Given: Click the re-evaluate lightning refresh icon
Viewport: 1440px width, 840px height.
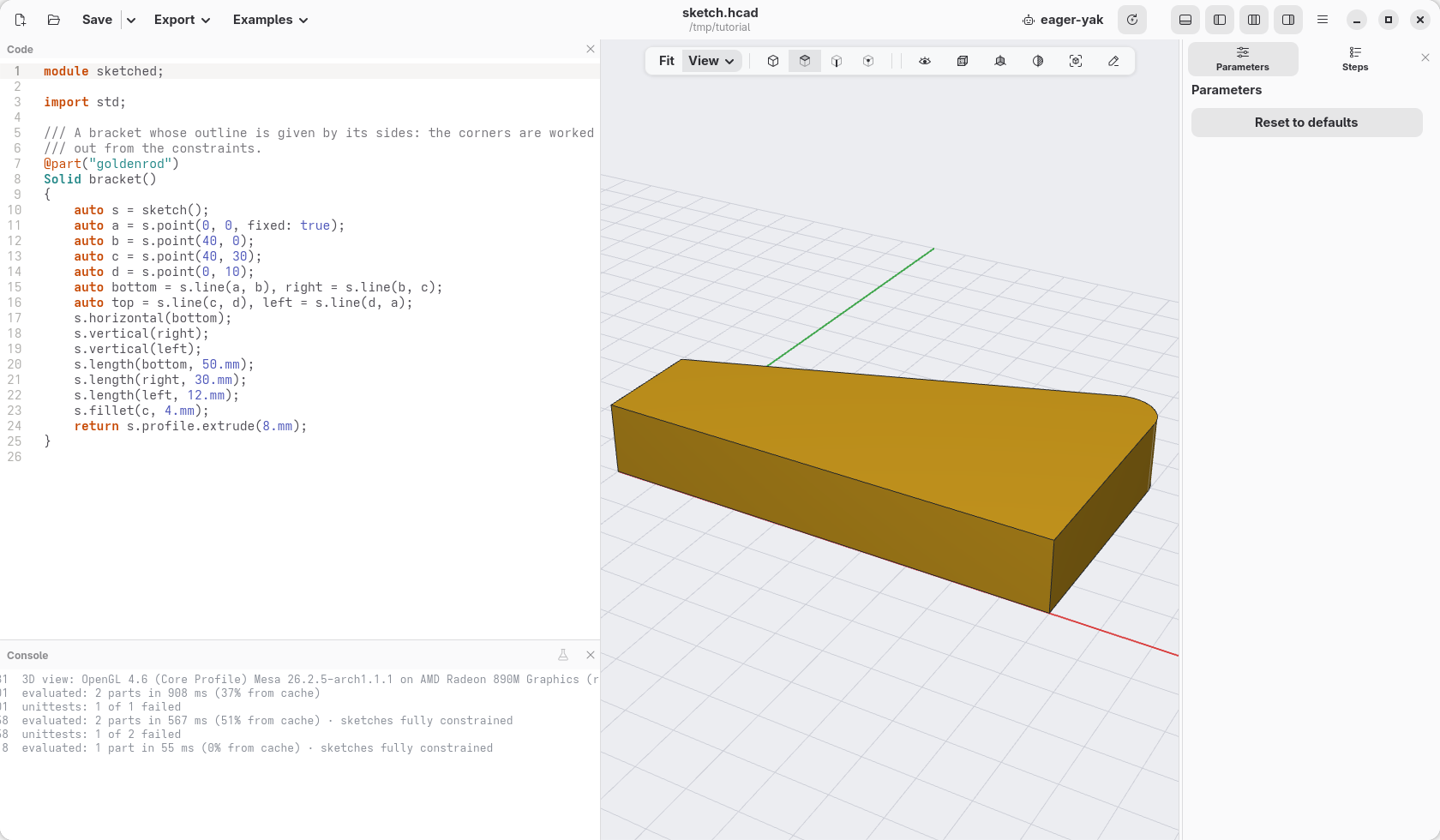Looking at the screenshot, I should (x=1132, y=20).
